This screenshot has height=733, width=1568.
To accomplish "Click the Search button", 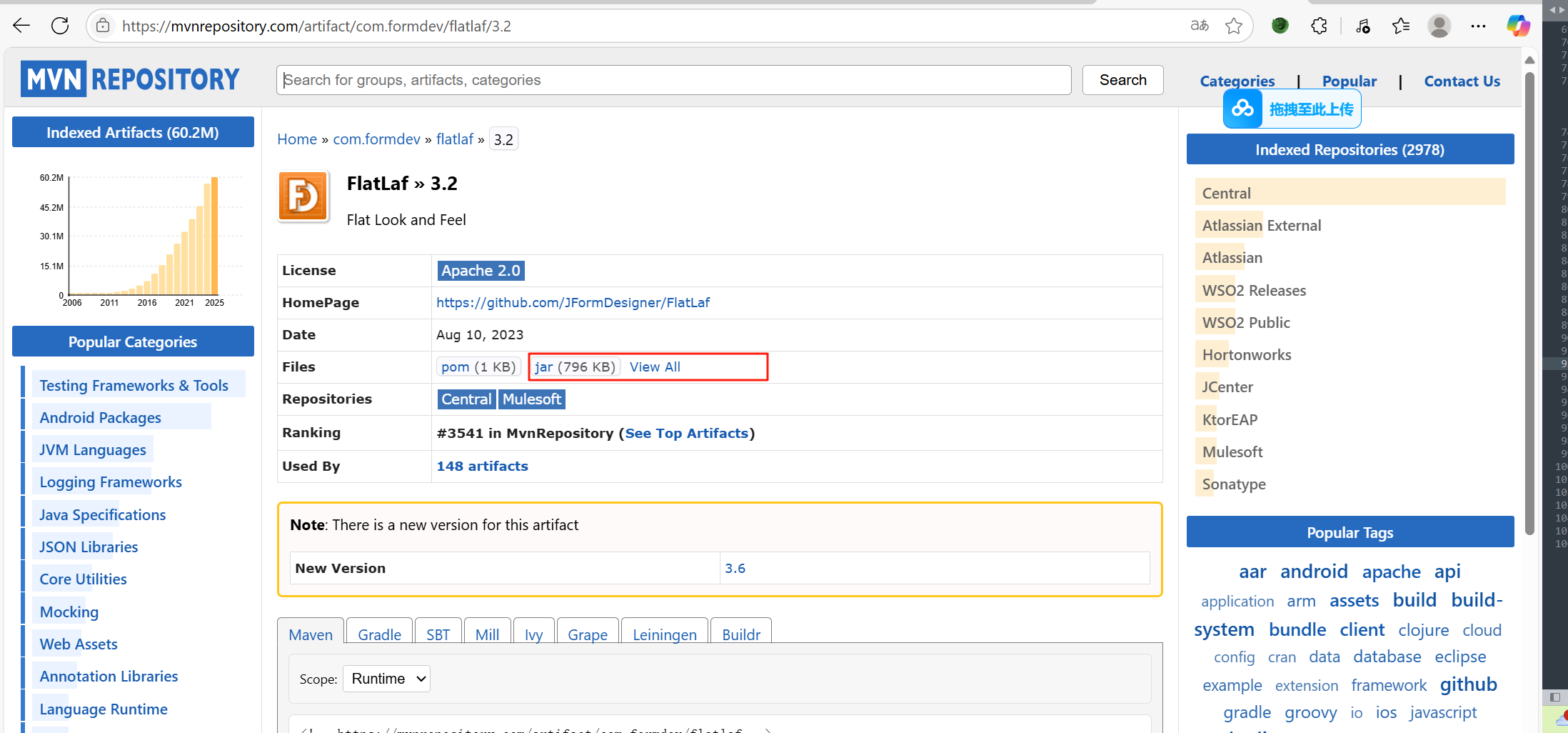I will [x=1123, y=80].
